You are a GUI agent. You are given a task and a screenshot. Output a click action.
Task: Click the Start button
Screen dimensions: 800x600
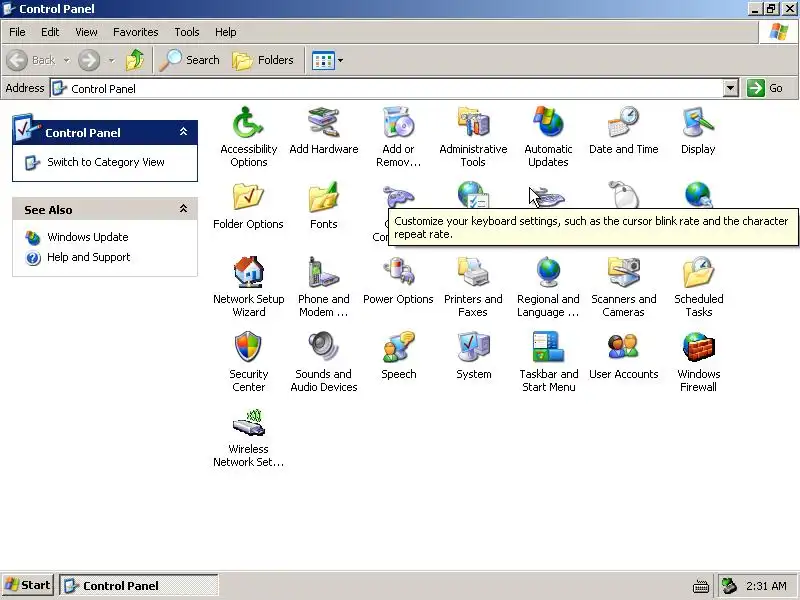point(27,585)
